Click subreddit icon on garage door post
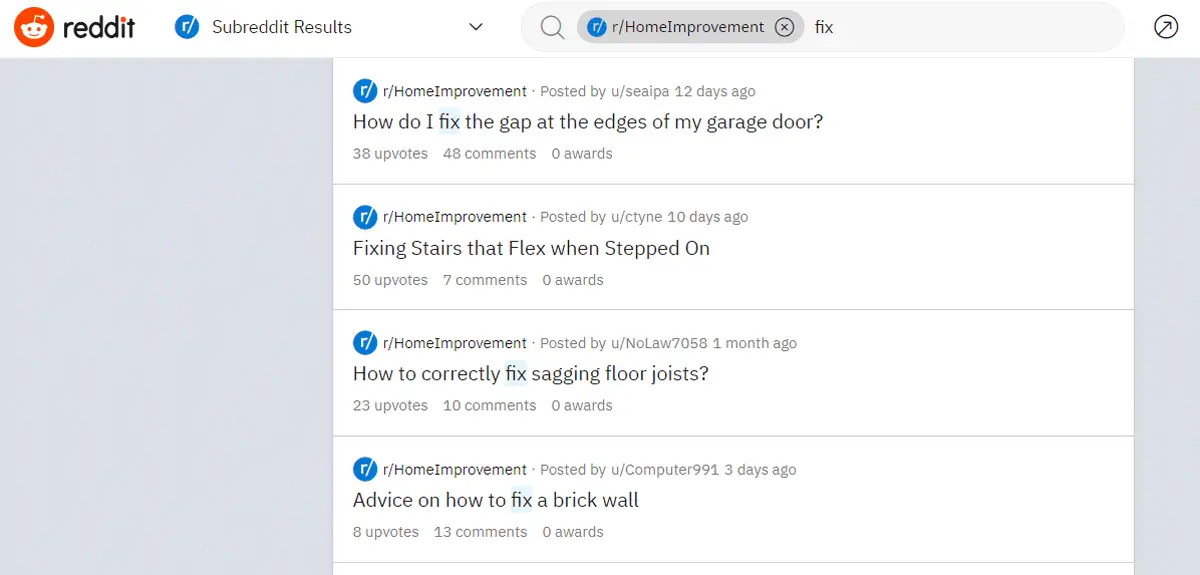1200x575 pixels. coord(365,91)
